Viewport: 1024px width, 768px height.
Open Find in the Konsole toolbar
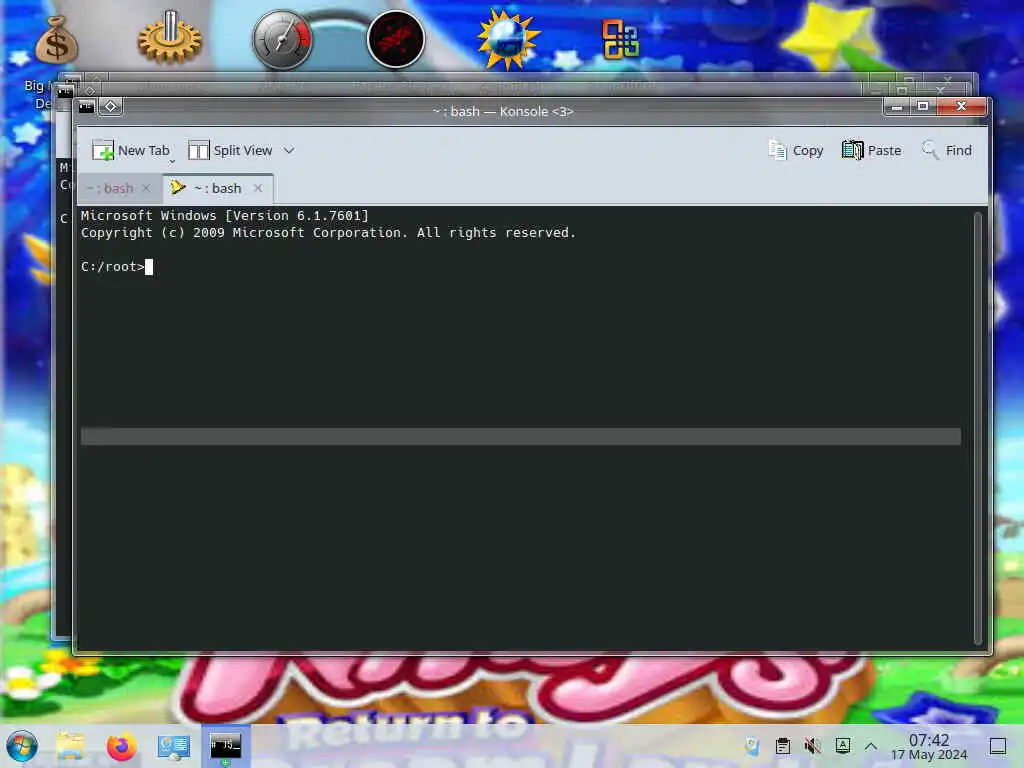point(947,150)
